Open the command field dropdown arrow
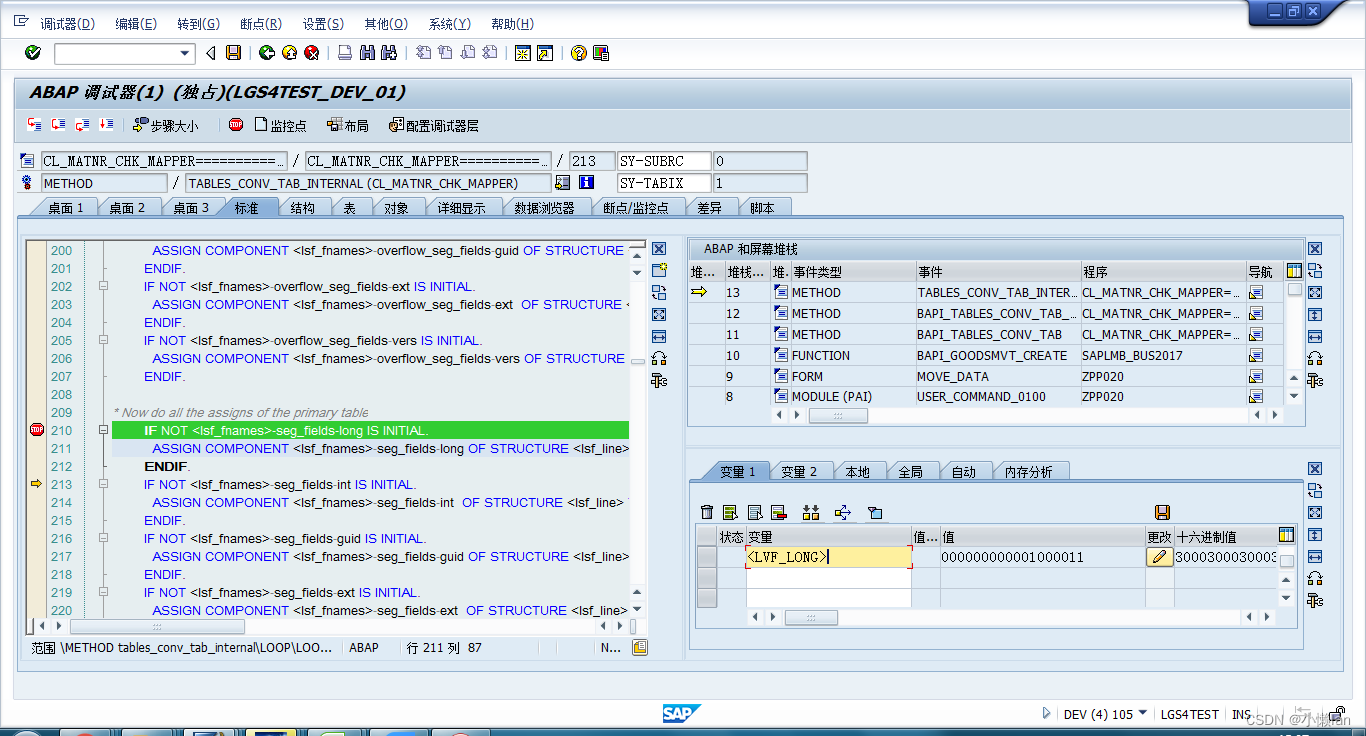 tap(185, 54)
